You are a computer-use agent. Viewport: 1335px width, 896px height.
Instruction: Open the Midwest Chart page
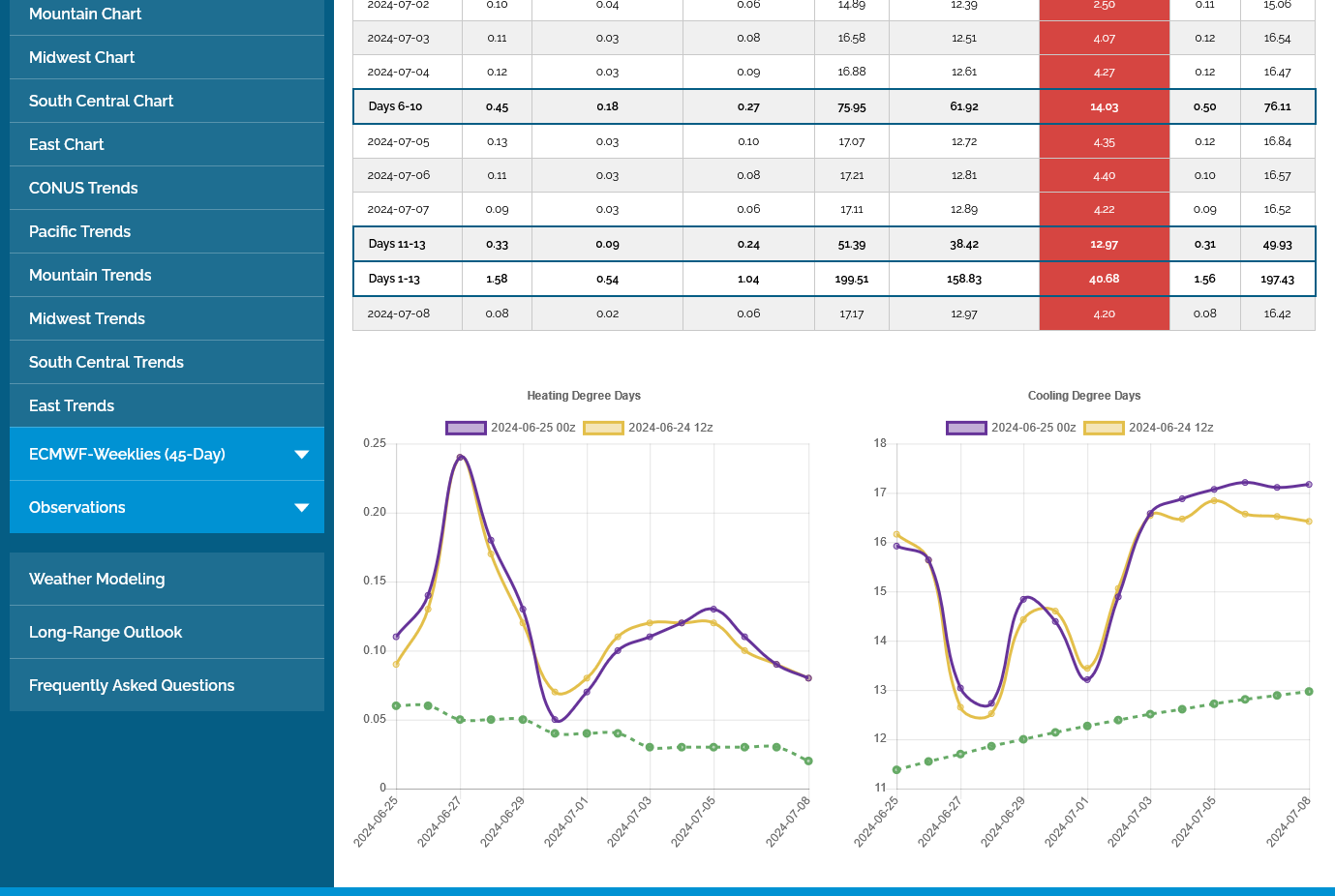pos(82,58)
